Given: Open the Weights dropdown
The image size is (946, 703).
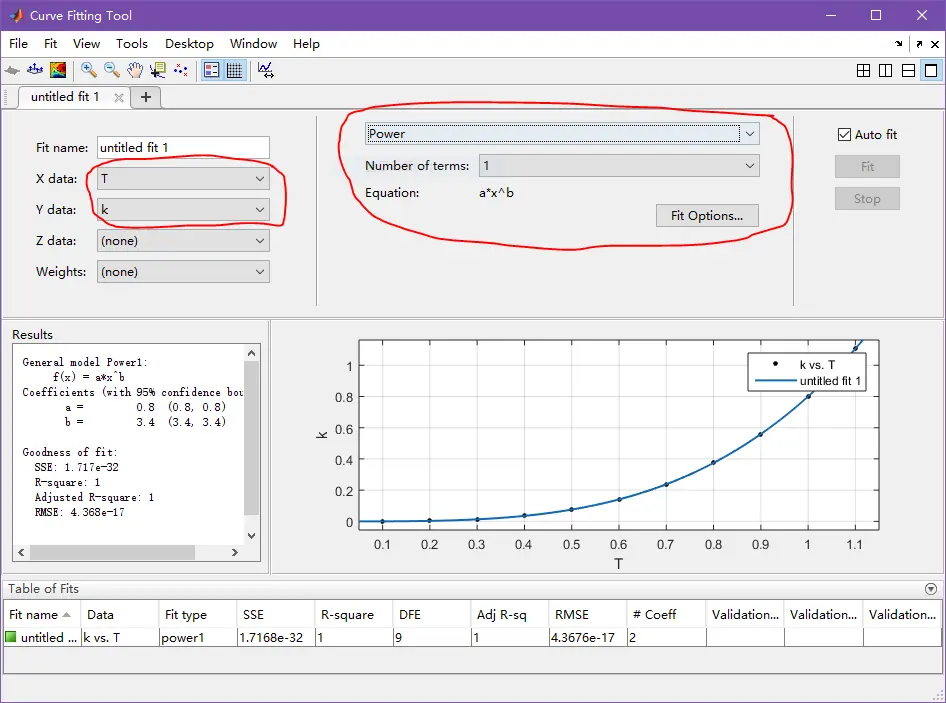Looking at the screenshot, I should pos(183,272).
